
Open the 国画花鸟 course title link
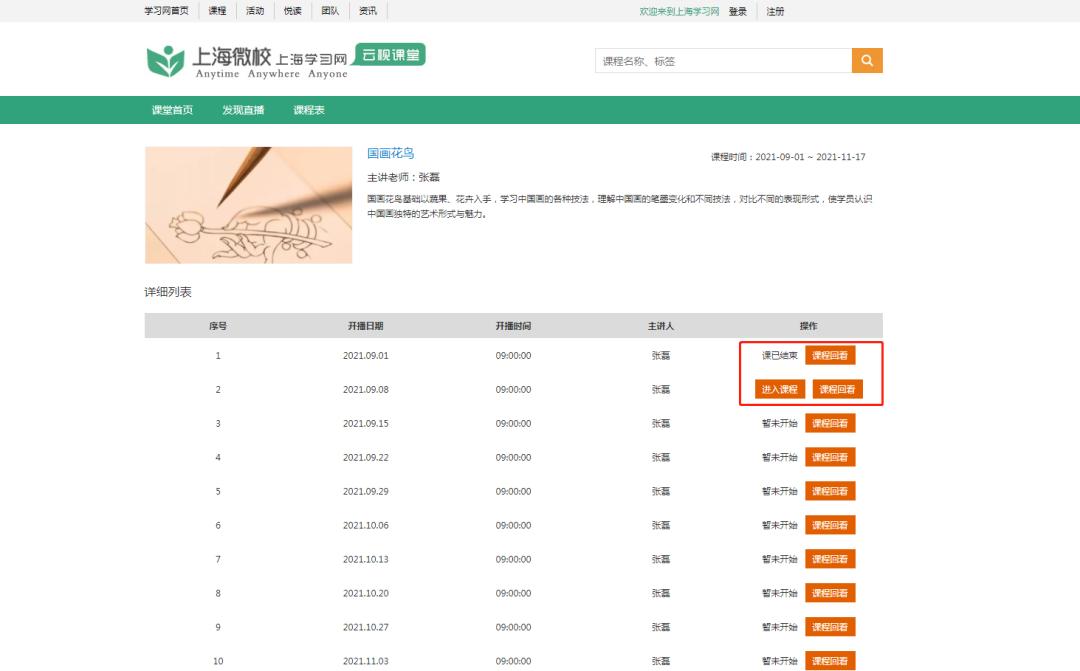pos(390,153)
